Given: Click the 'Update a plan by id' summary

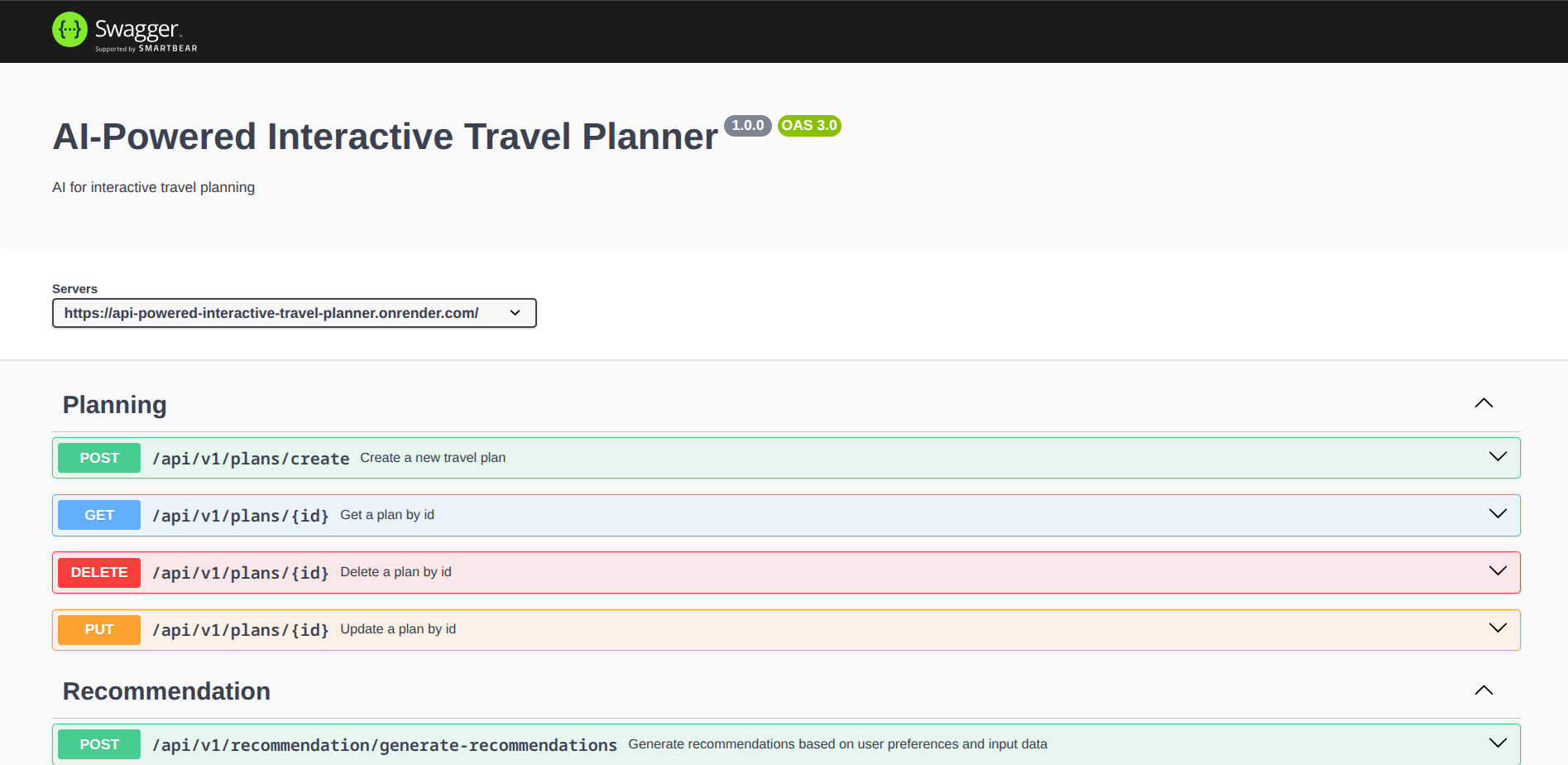Looking at the screenshot, I should [x=398, y=629].
